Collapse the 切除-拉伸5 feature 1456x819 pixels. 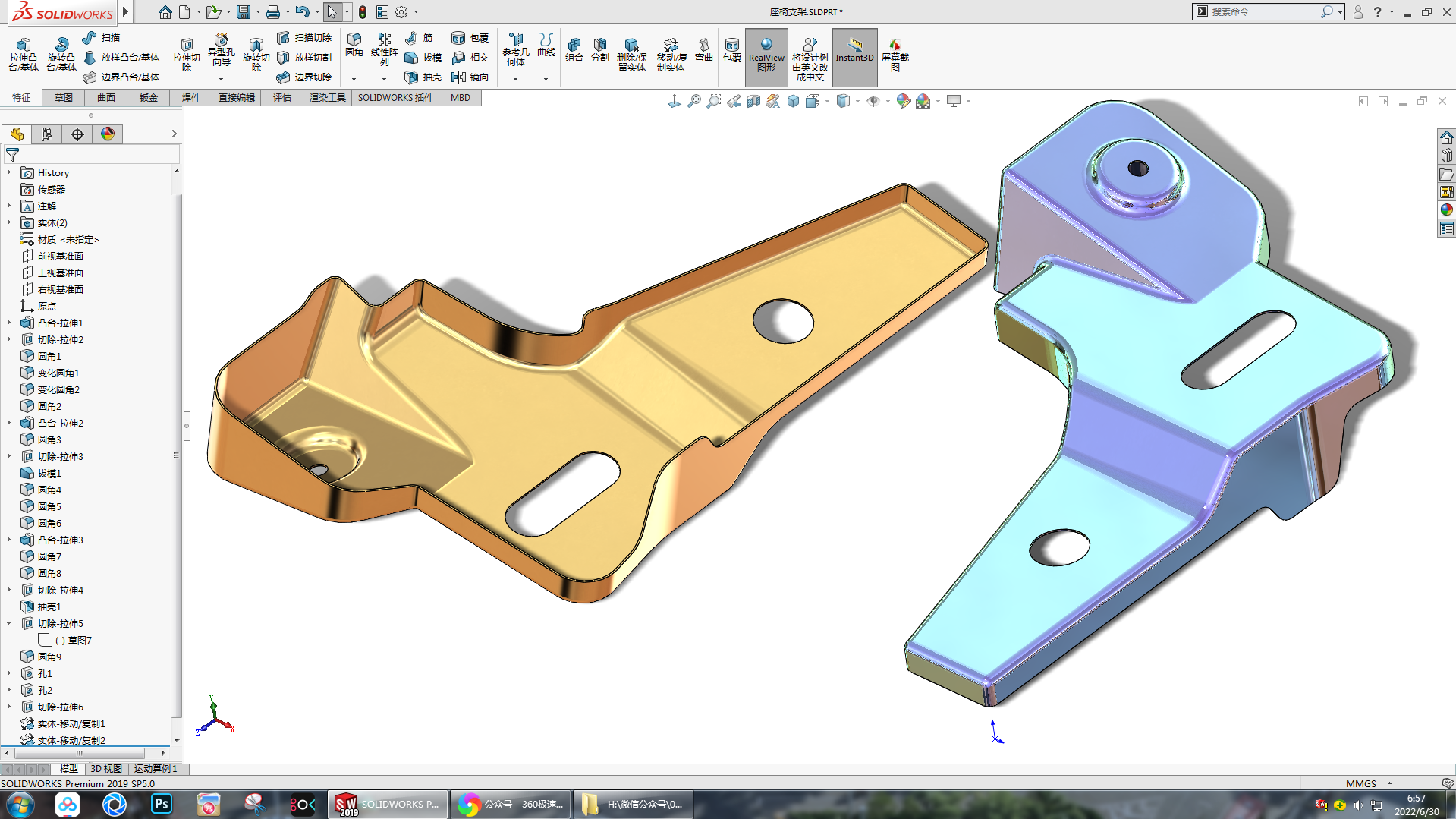[x=9, y=624]
